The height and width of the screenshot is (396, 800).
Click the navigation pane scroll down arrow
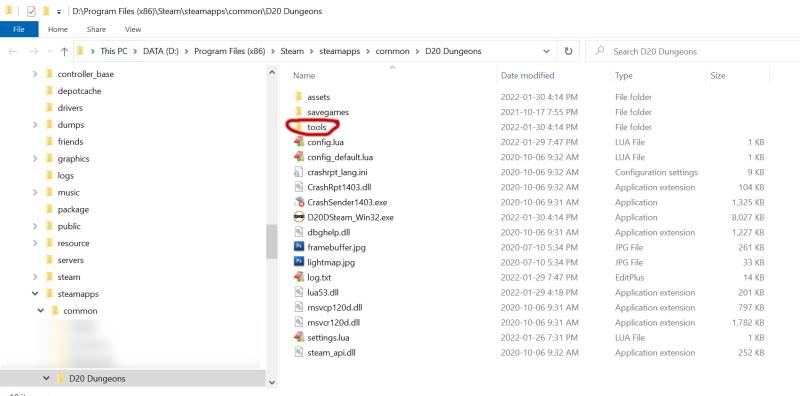272,382
